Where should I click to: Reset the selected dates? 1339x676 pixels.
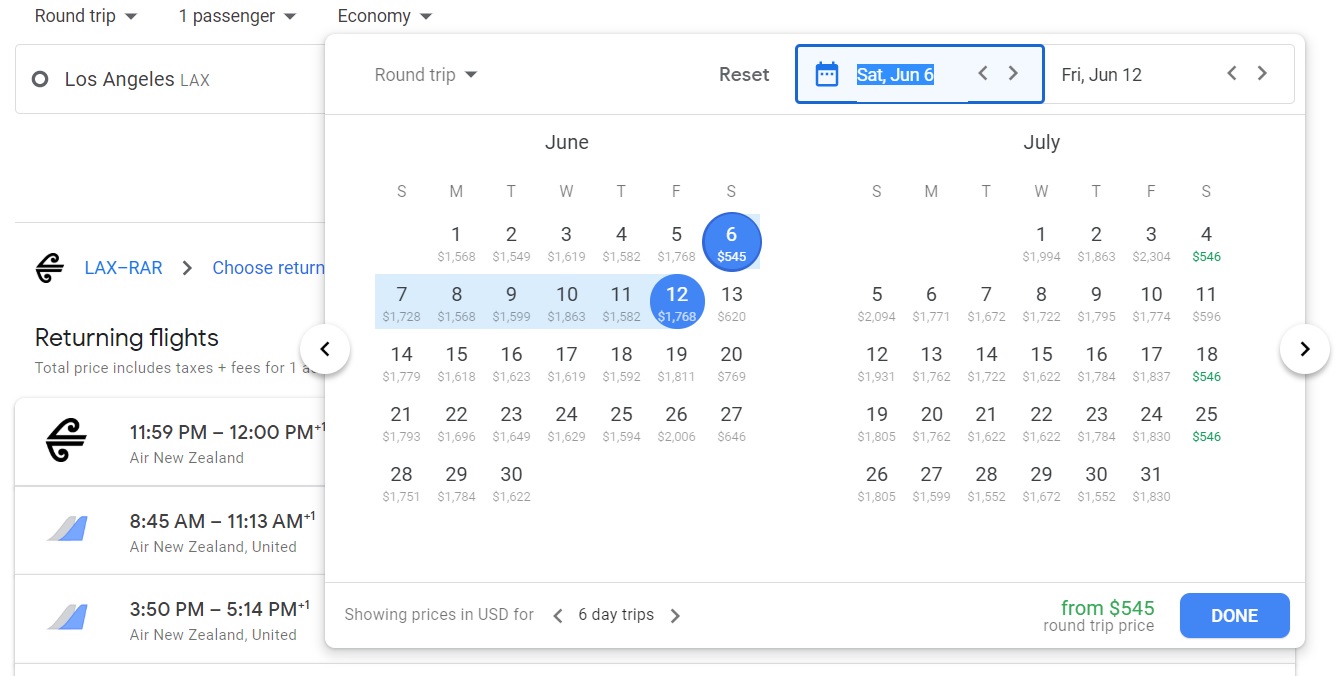[744, 74]
